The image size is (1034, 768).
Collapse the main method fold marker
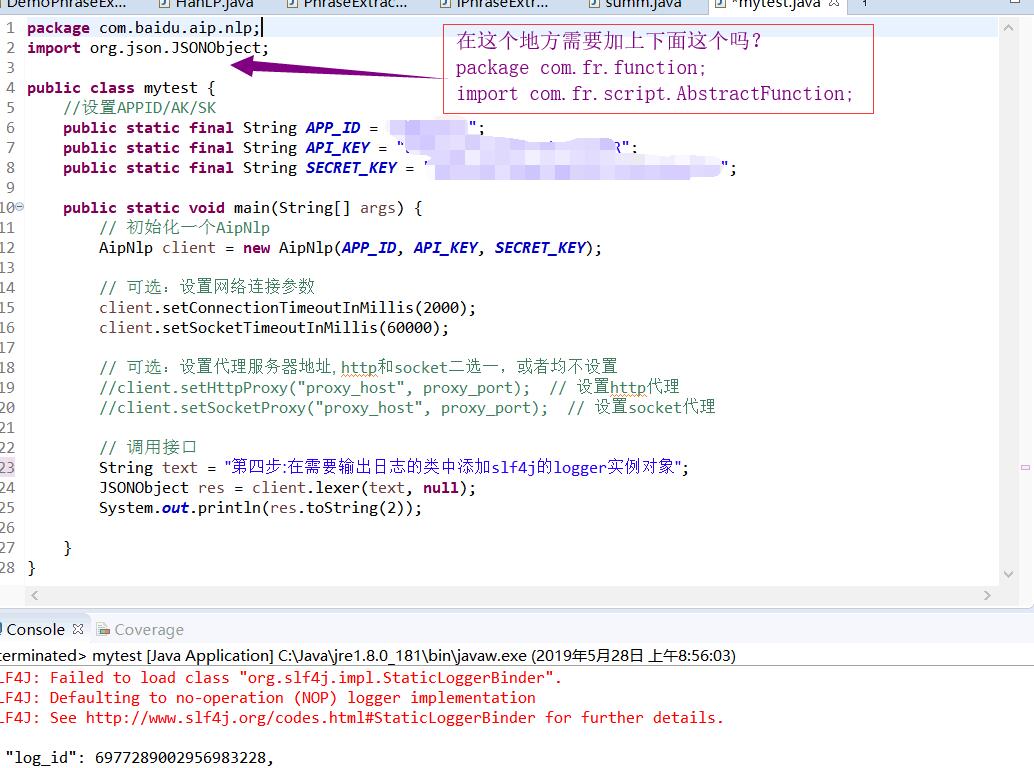point(19,207)
